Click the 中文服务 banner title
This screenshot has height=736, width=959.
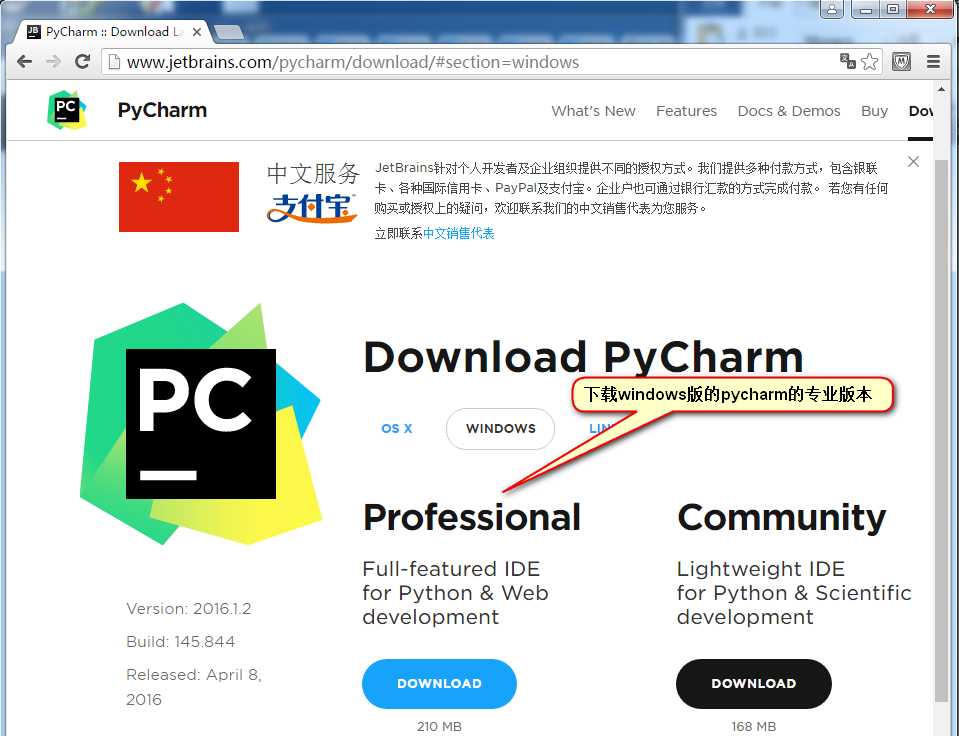pos(313,173)
